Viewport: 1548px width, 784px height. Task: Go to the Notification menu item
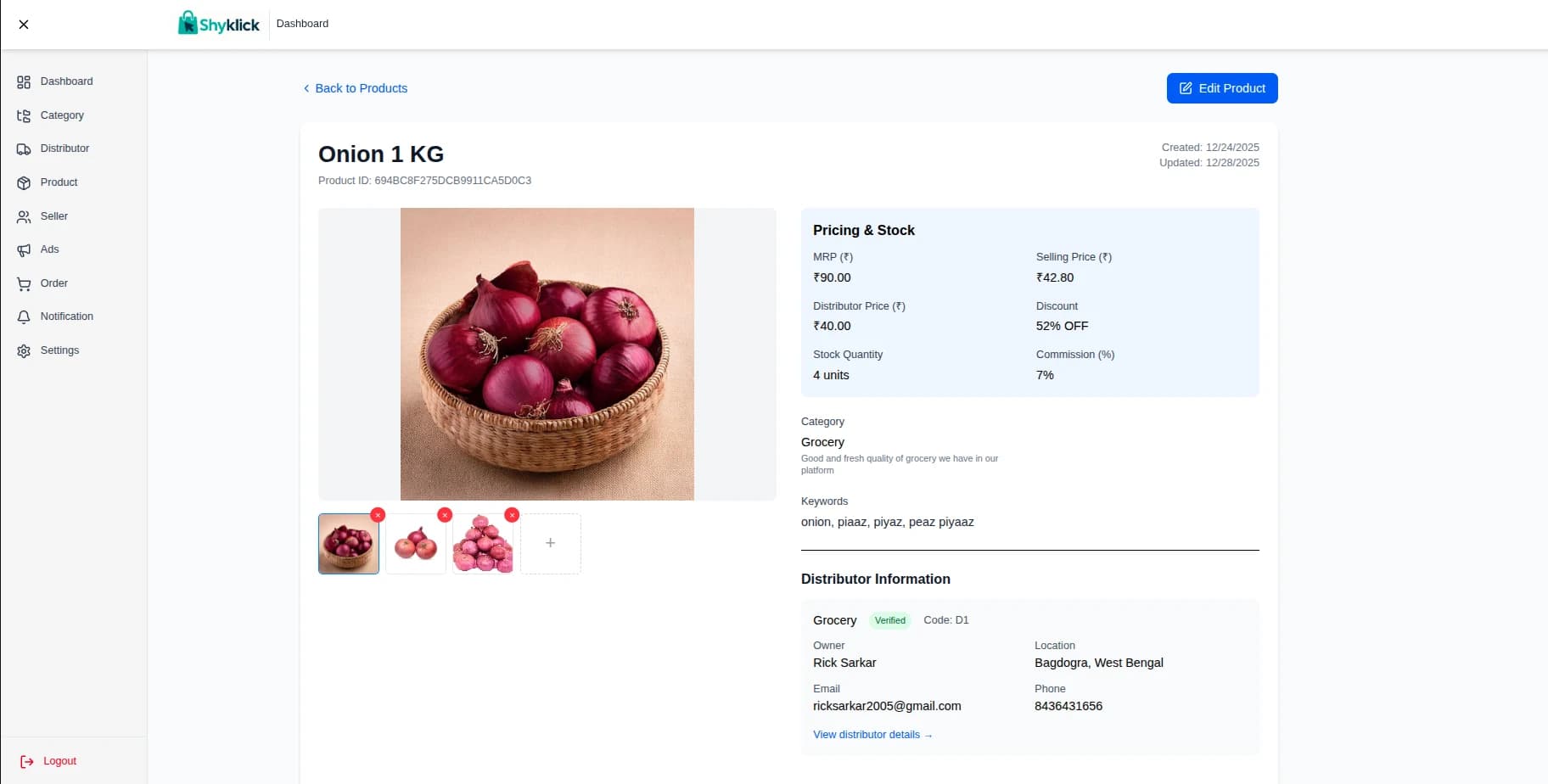click(66, 316)
